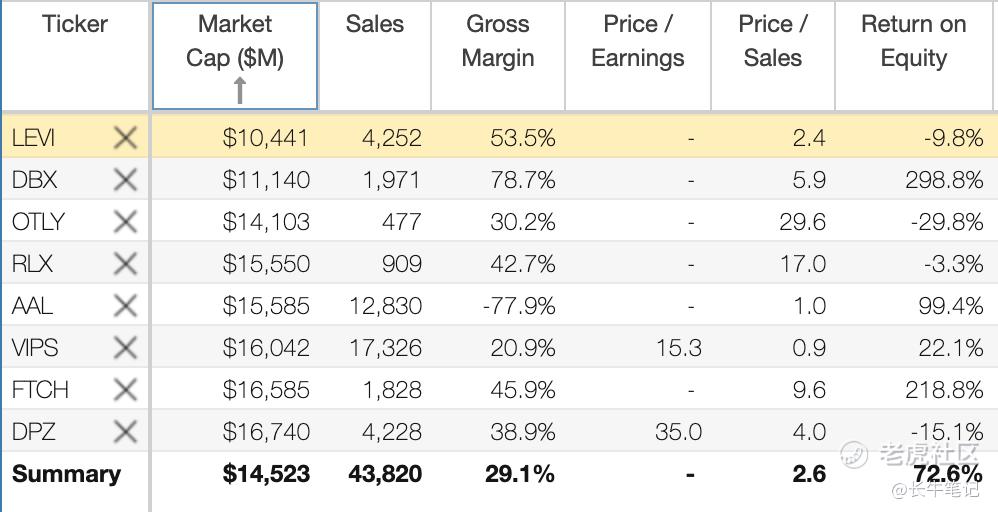998x512 pixels.
Task: Click the Return on Equity header
Action: [x=913, y=41]
